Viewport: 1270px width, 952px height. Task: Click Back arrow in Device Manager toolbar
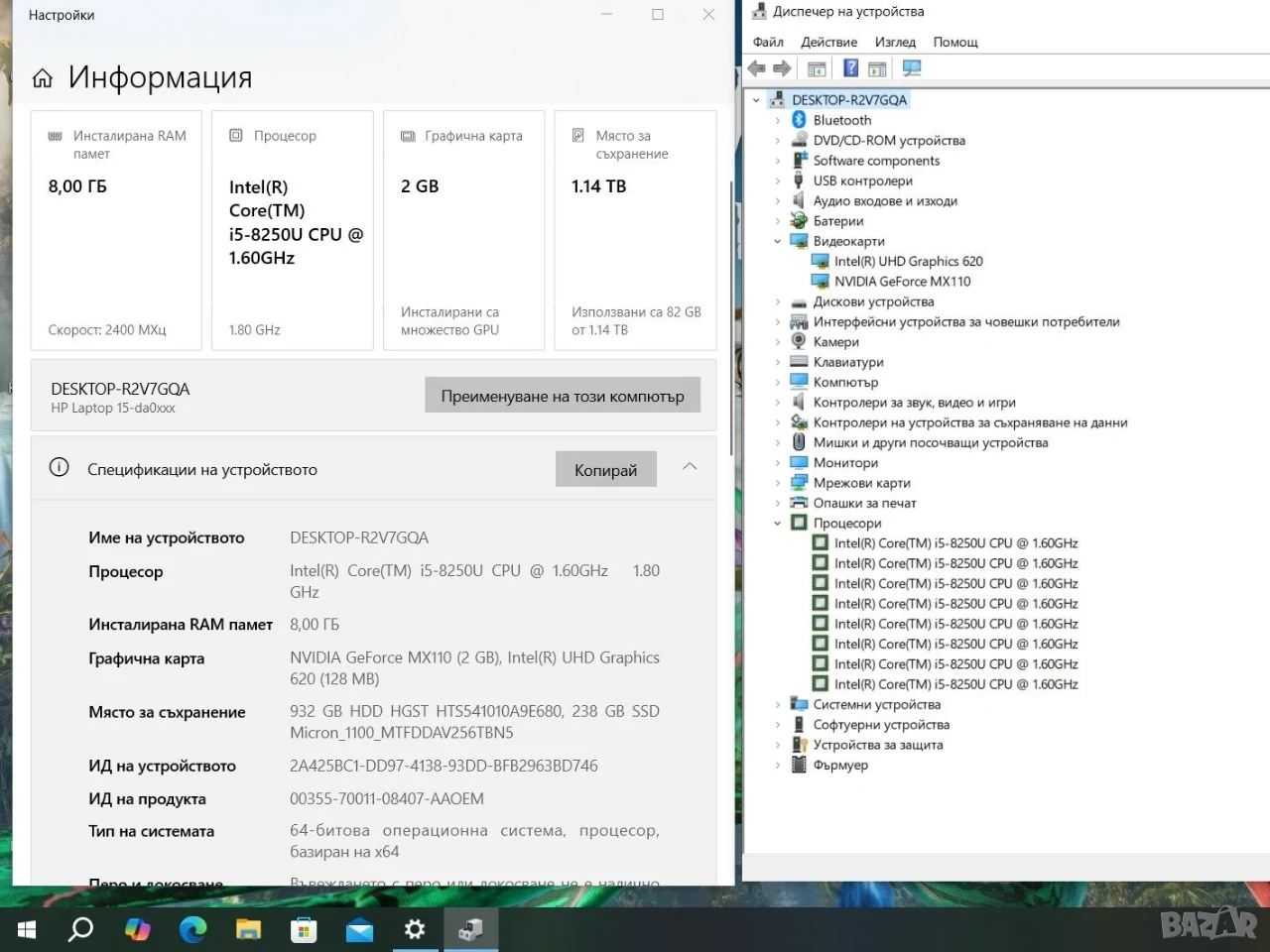pyautogui.click(x=757, y=68)
